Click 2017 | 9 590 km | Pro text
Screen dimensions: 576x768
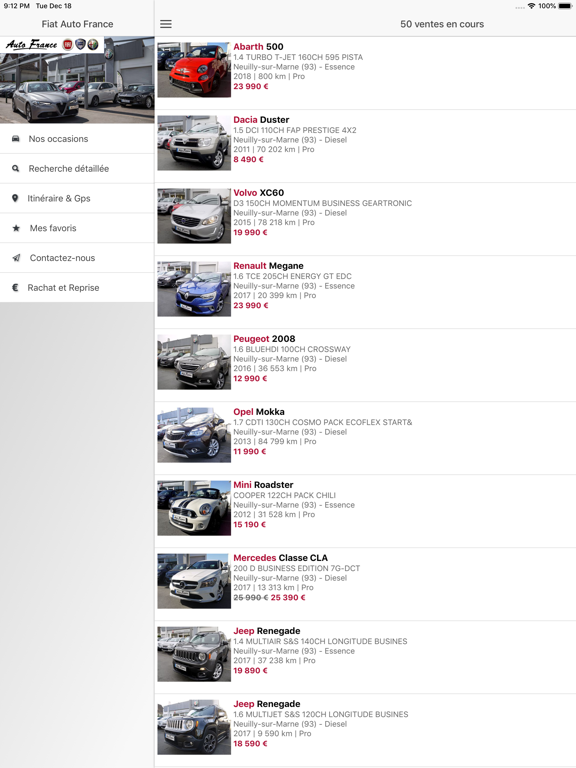pos(272,733)
